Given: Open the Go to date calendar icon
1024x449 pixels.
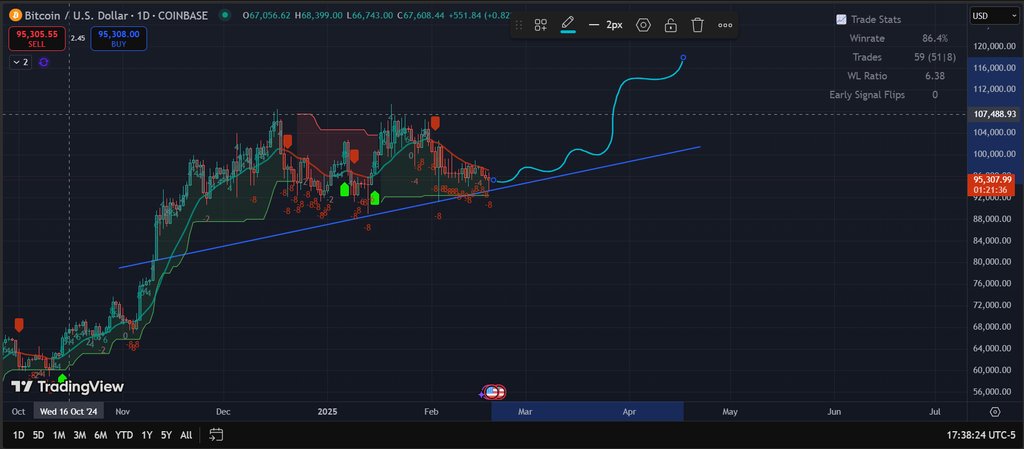Looking at the screenshot, I should pos(216,435).
